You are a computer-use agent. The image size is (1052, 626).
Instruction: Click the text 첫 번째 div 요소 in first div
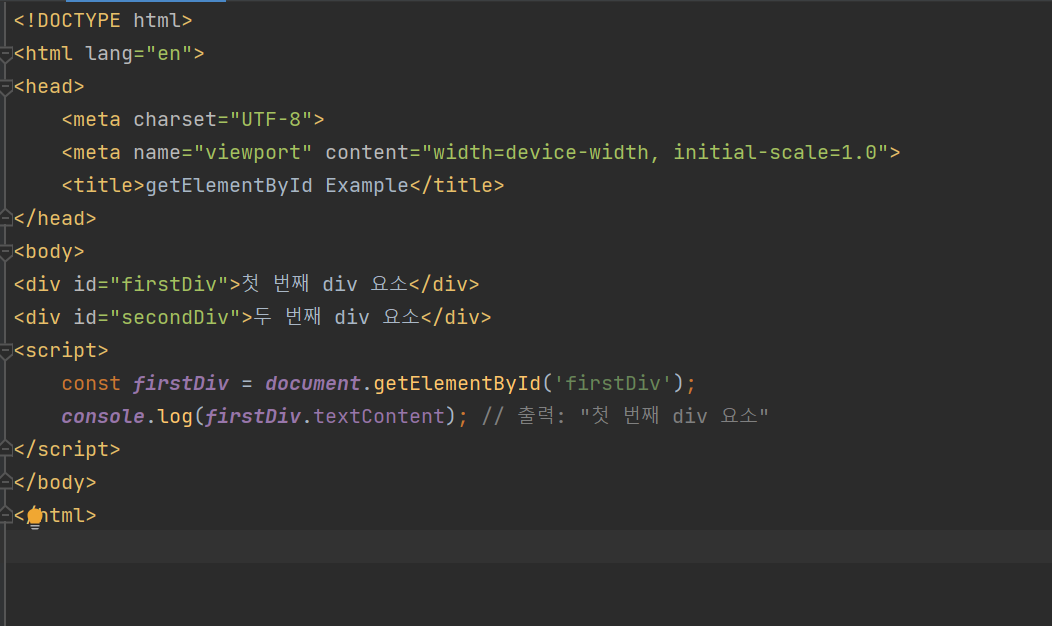point(325,284)
